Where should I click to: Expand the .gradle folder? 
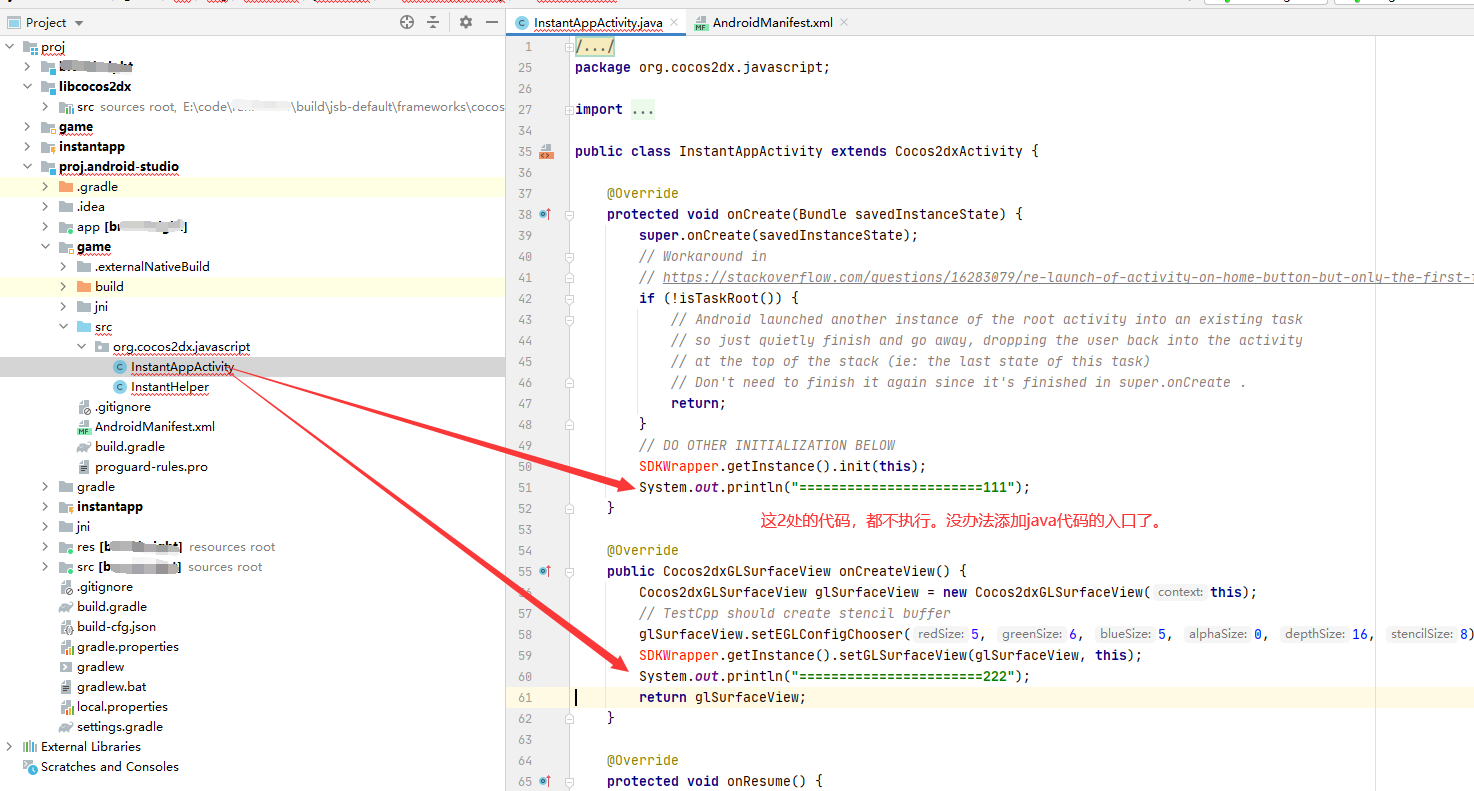click(x=46, y=187)
